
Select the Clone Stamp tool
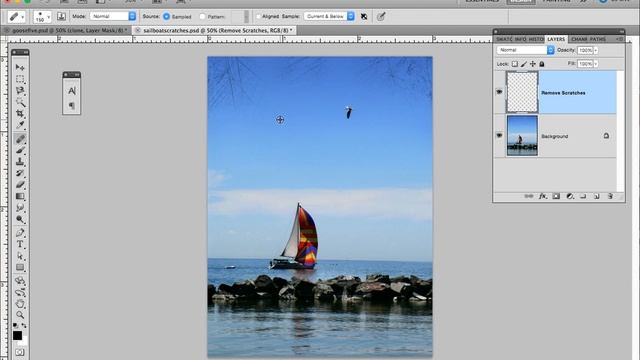pyautogui.click(x=20, y=162)
